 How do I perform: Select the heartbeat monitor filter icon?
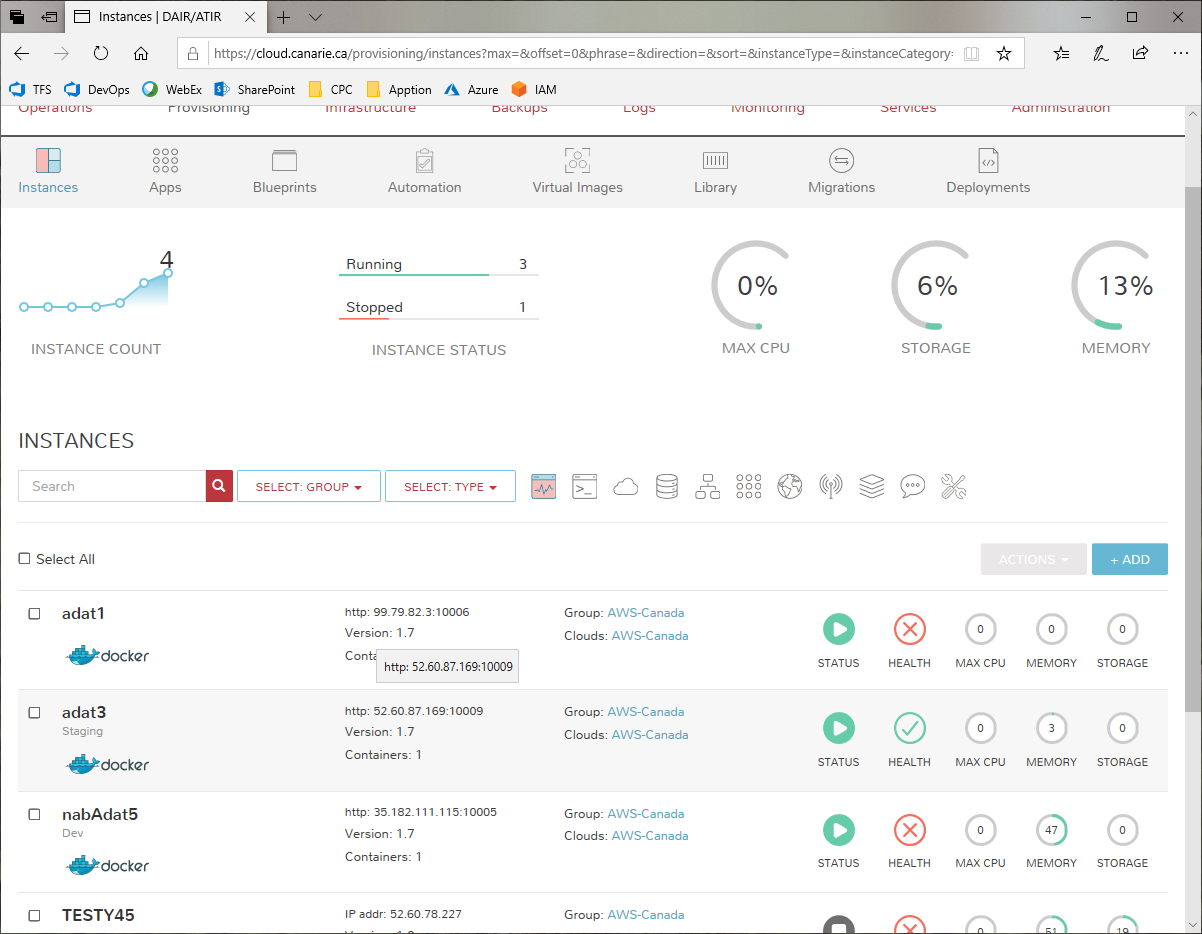[x=543, y=486]
